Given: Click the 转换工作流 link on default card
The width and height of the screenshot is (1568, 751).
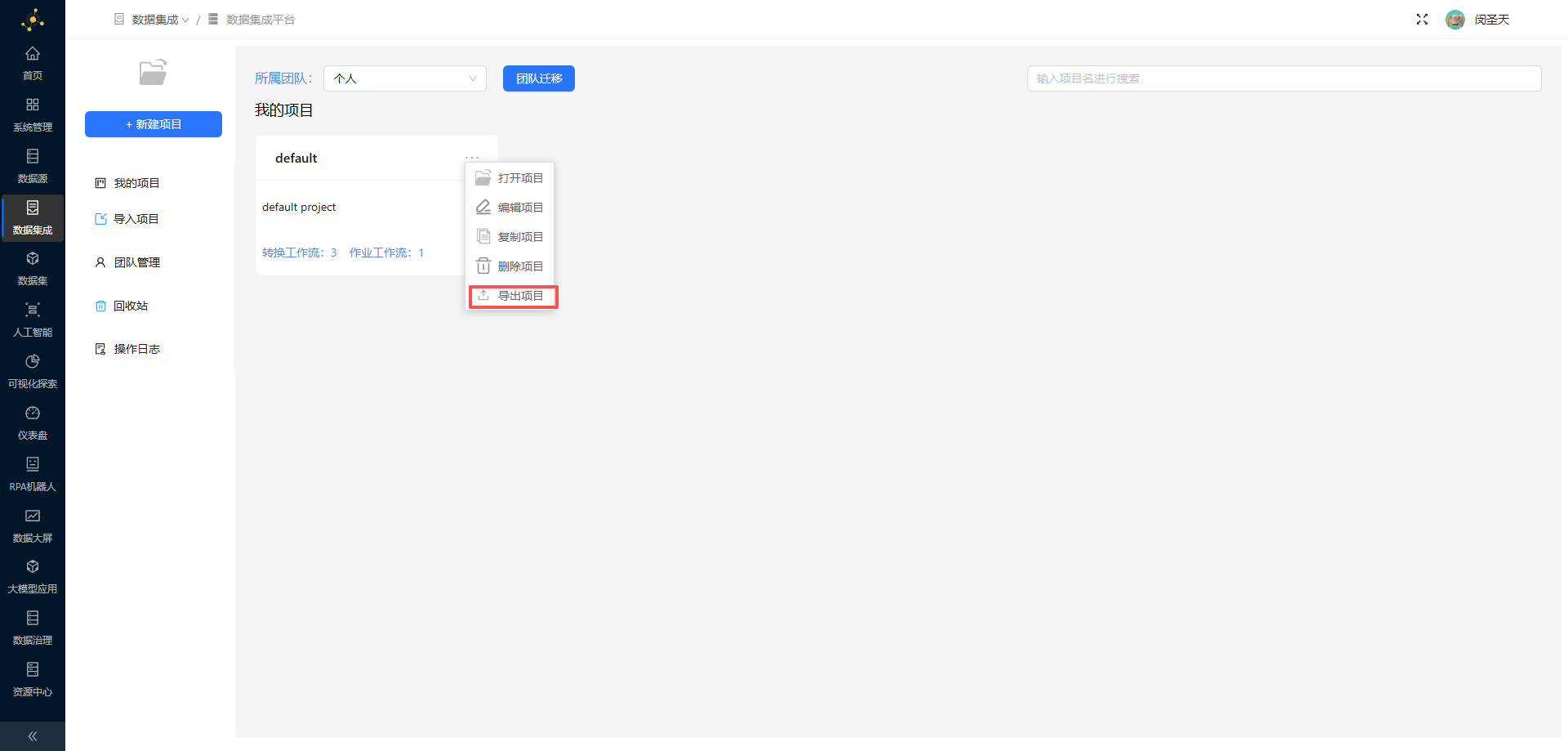Looking at the screenshot, I should click(x=299, y=253).
